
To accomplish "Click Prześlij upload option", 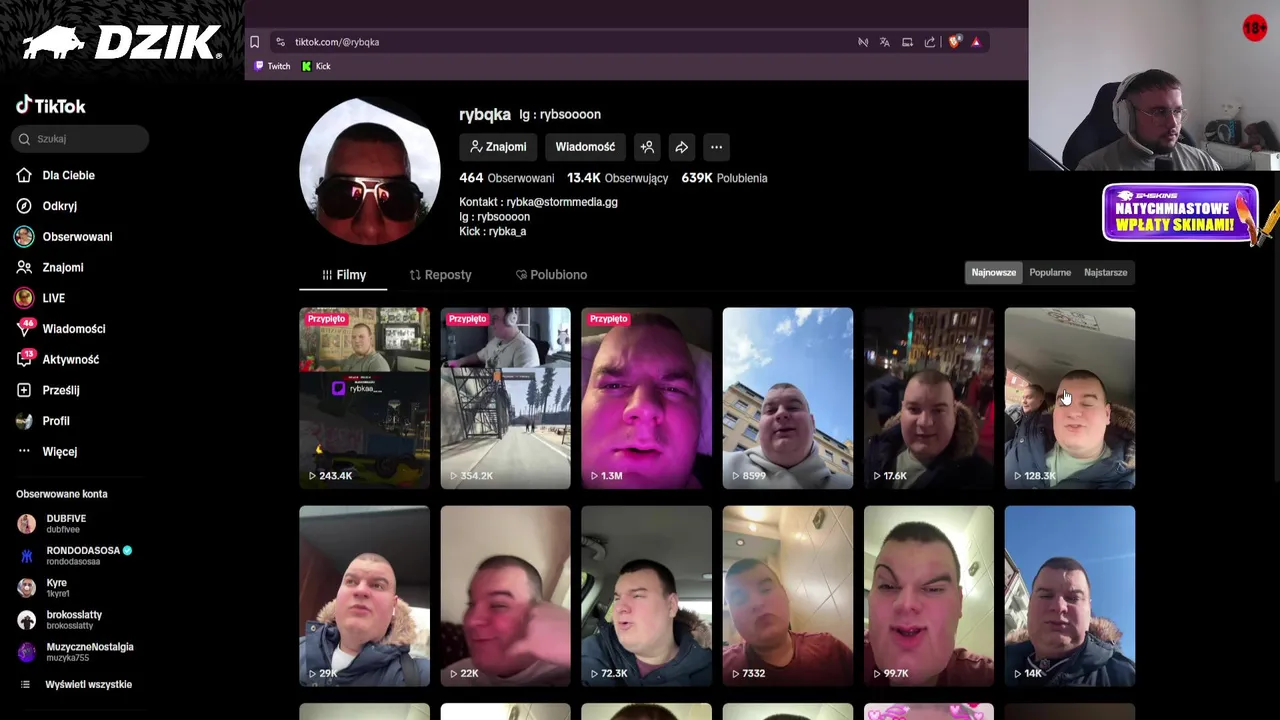I will (60, 390).
